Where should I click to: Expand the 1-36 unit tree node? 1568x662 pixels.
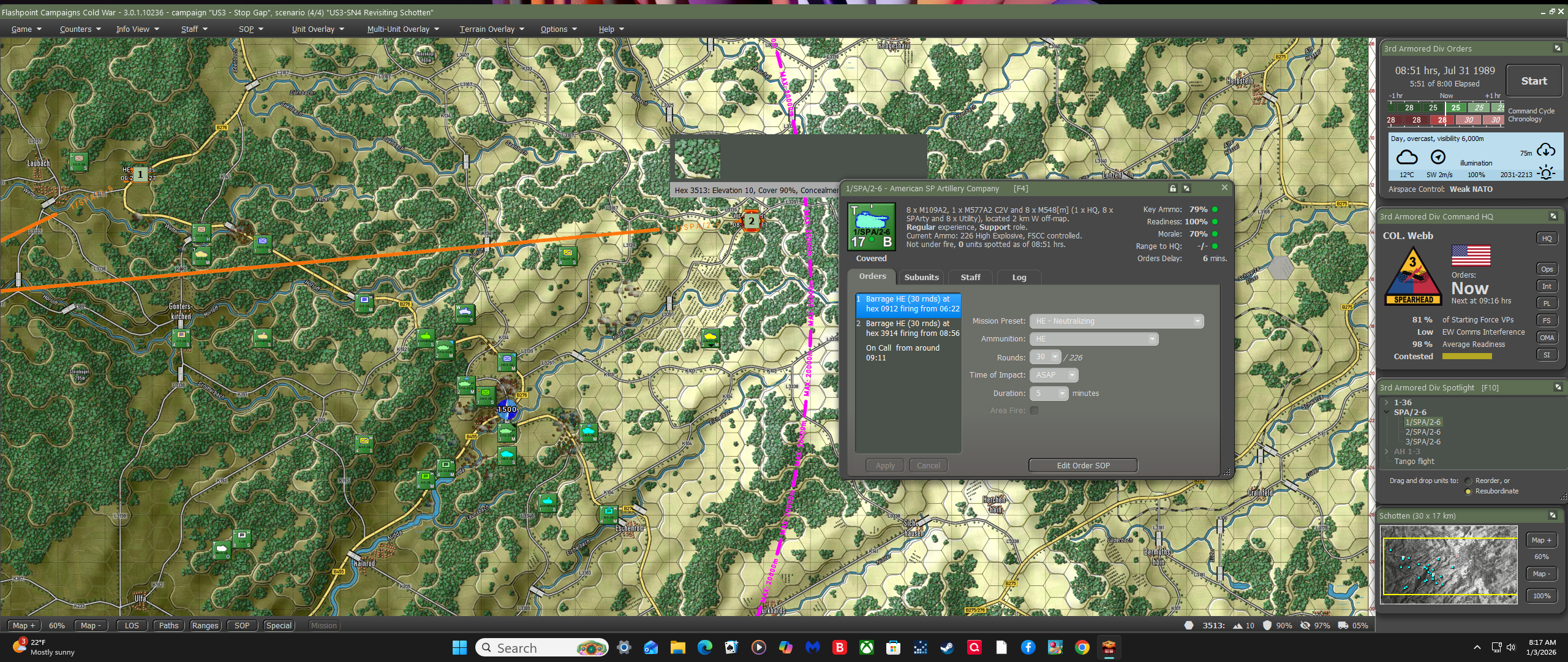point(1386,403)
